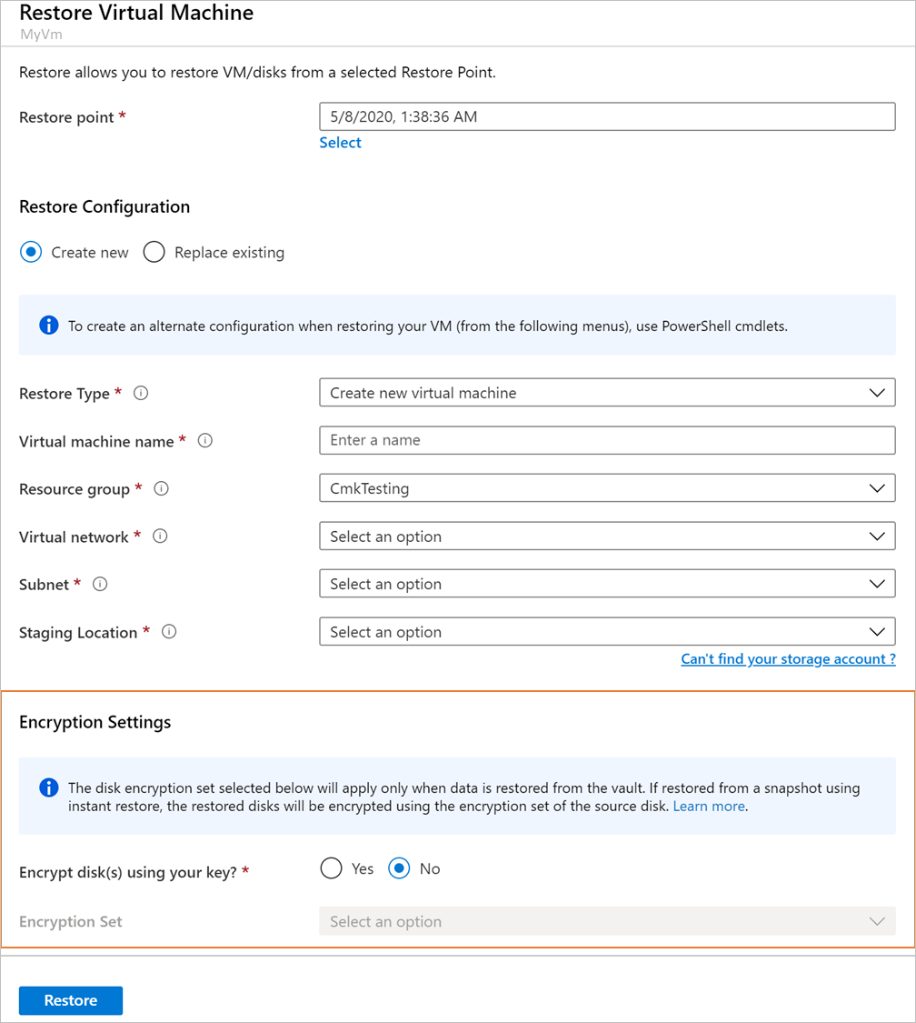The width and height of the screenshot is (916, 1023).
Task: Open the Staging Location dropdown
Action: [606, 632]
